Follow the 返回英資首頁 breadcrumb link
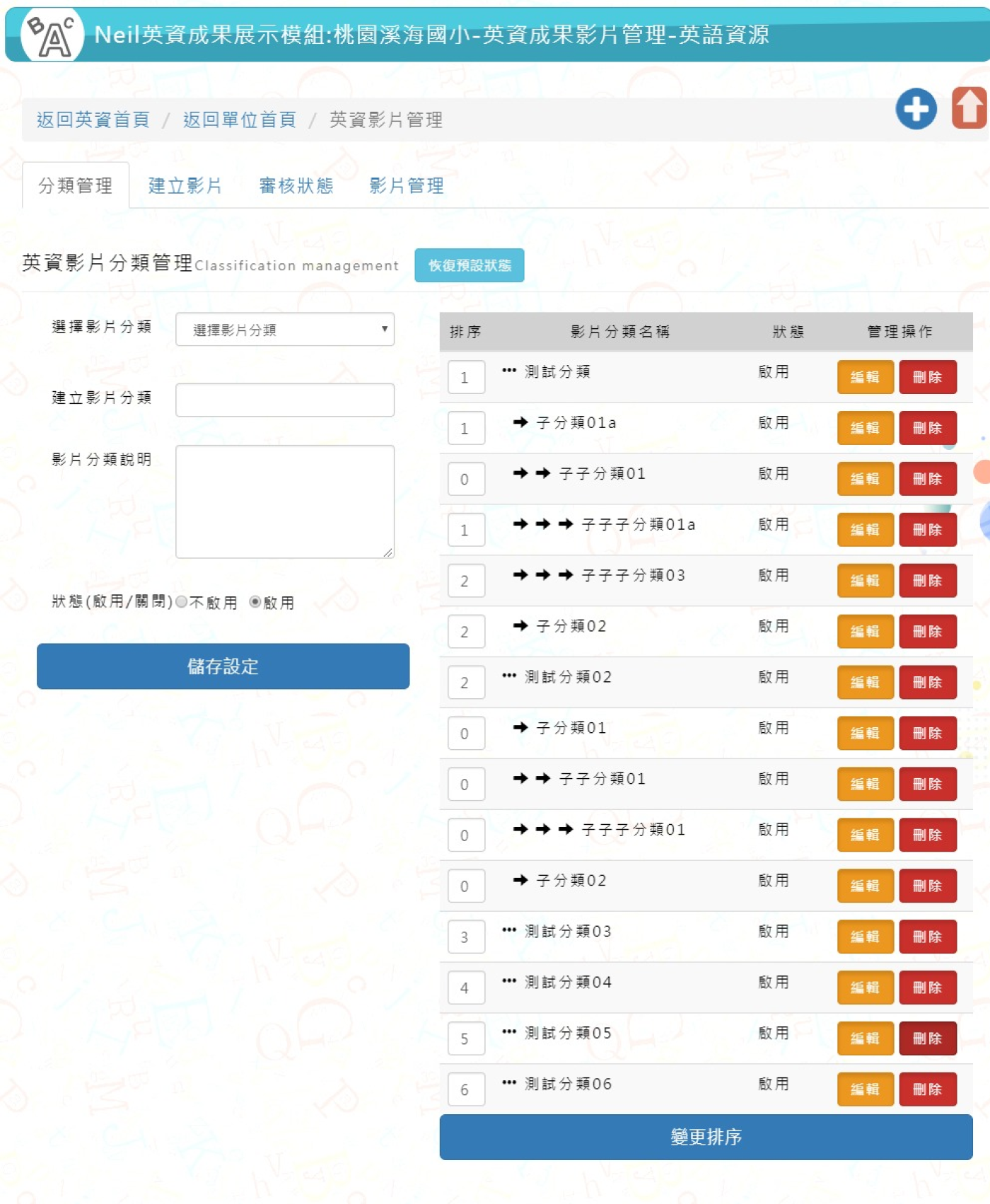The image size is (990, 1204). [93, 120]
